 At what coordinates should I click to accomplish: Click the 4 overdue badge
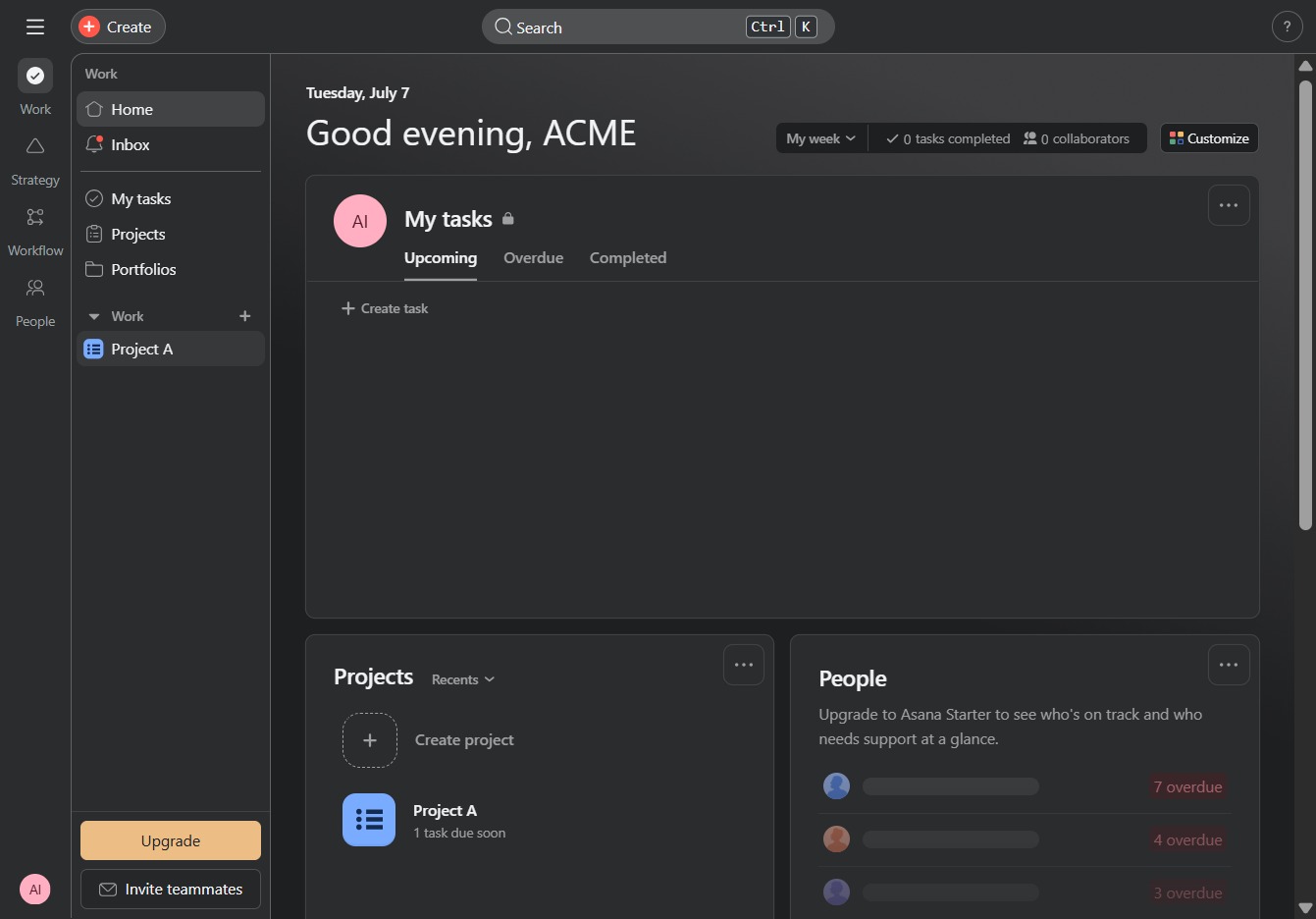coord(1188,839)
